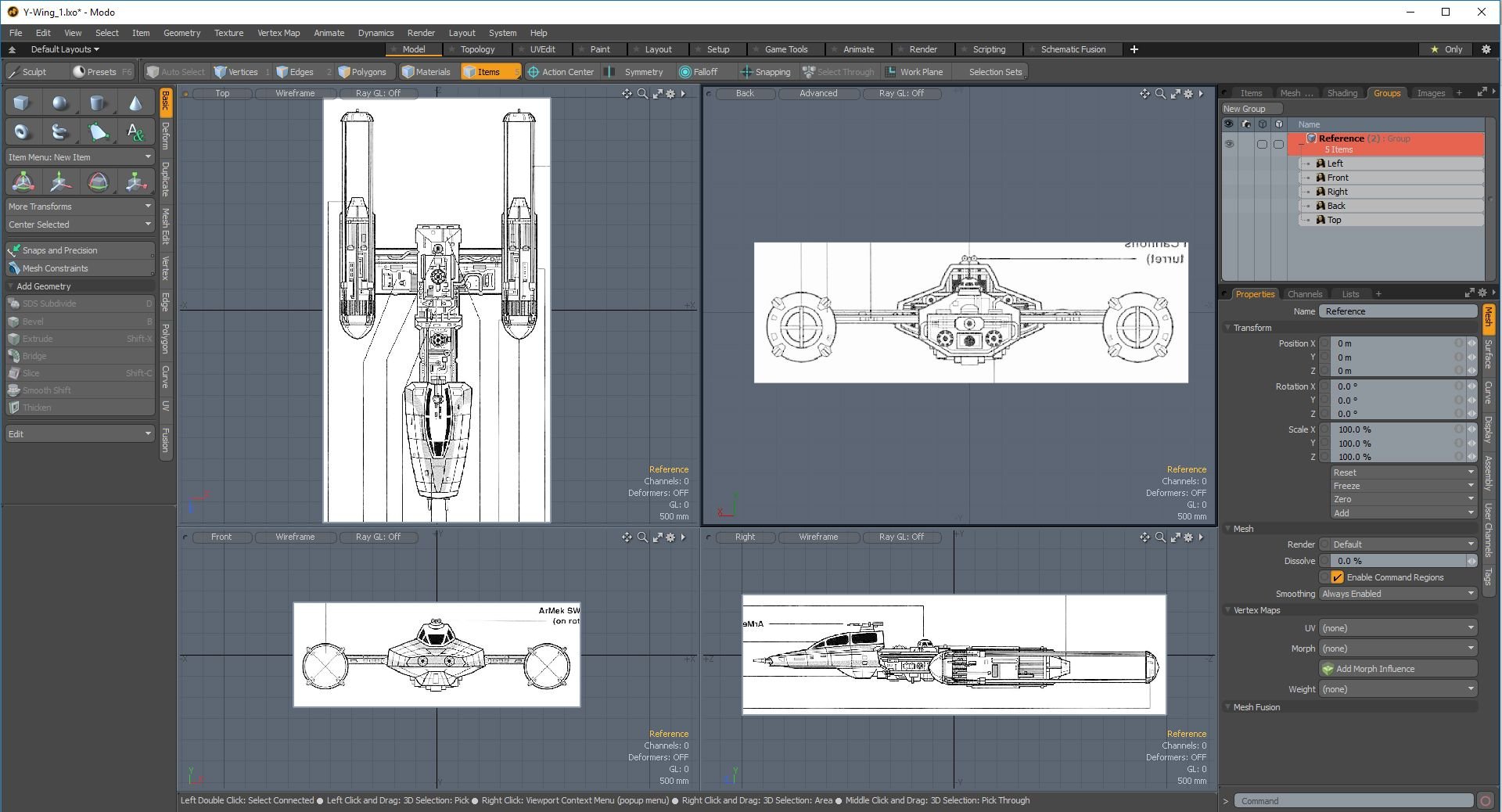Click the New Group button
Viewport: 1502px width, 812px height.
[1252, 109]
